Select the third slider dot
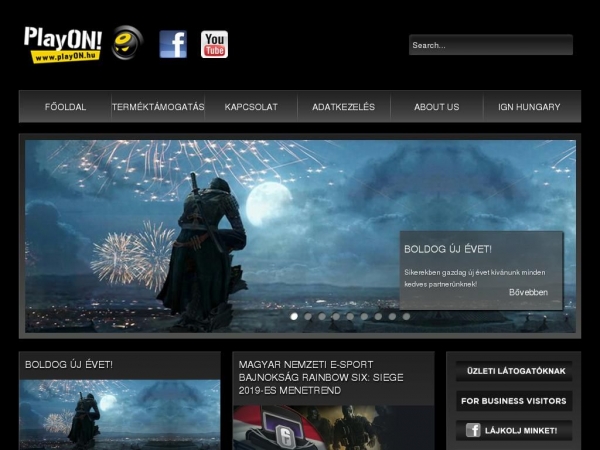This screenshot has width=600, height=450. [322, 316]
